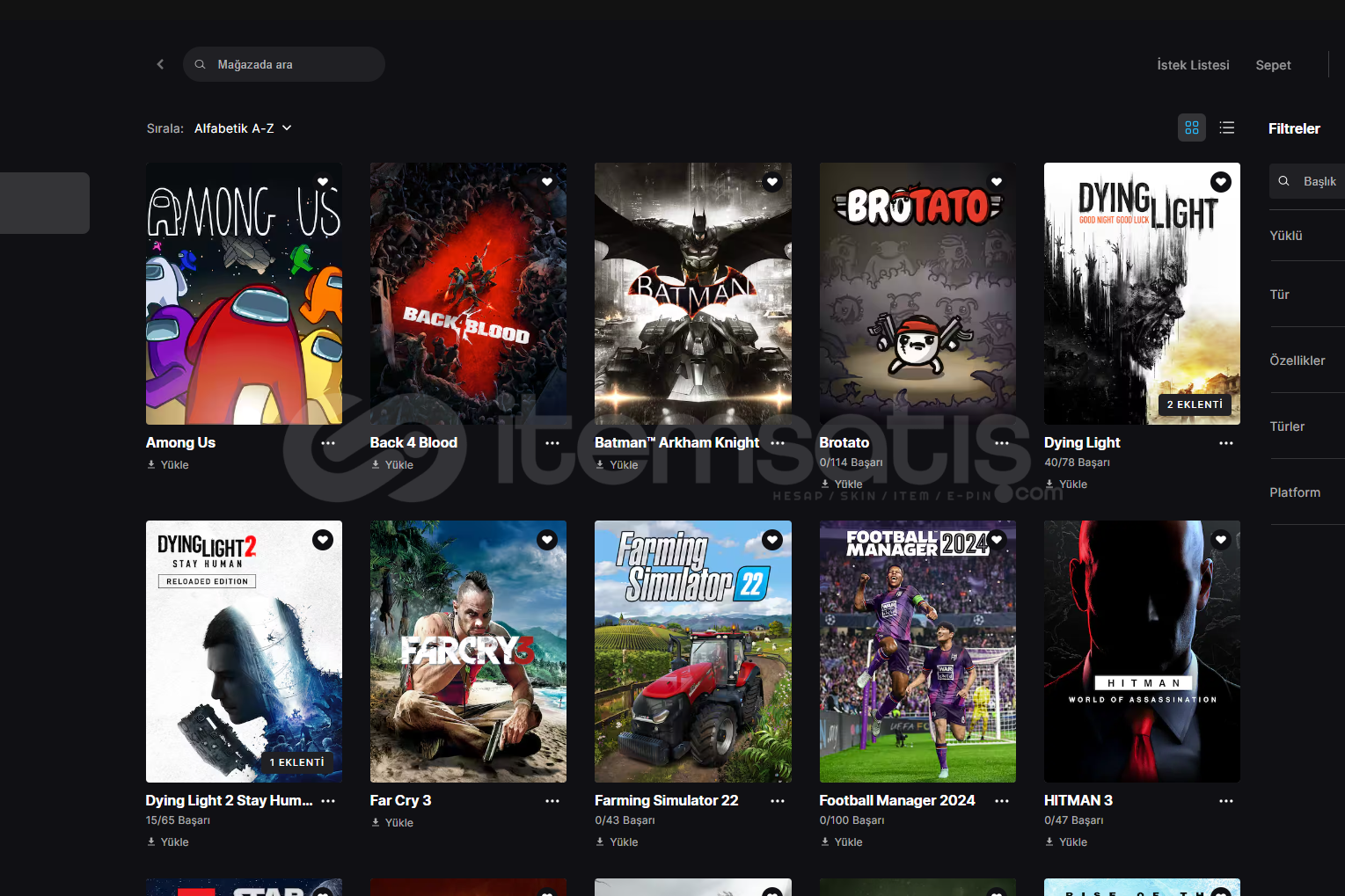Click '0/114 Başarı' under Brotato
1345x896 pixels.
(x=852, y=463)
